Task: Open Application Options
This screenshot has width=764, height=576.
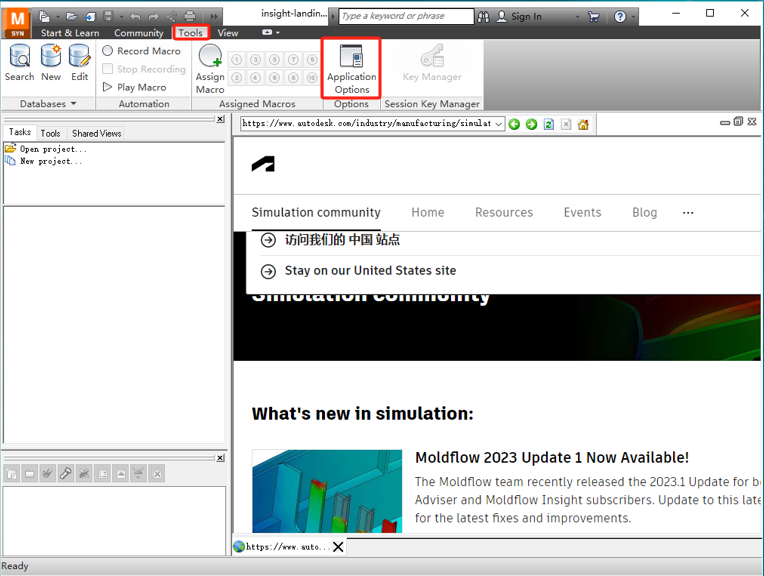Action: [x=351, y=69]
